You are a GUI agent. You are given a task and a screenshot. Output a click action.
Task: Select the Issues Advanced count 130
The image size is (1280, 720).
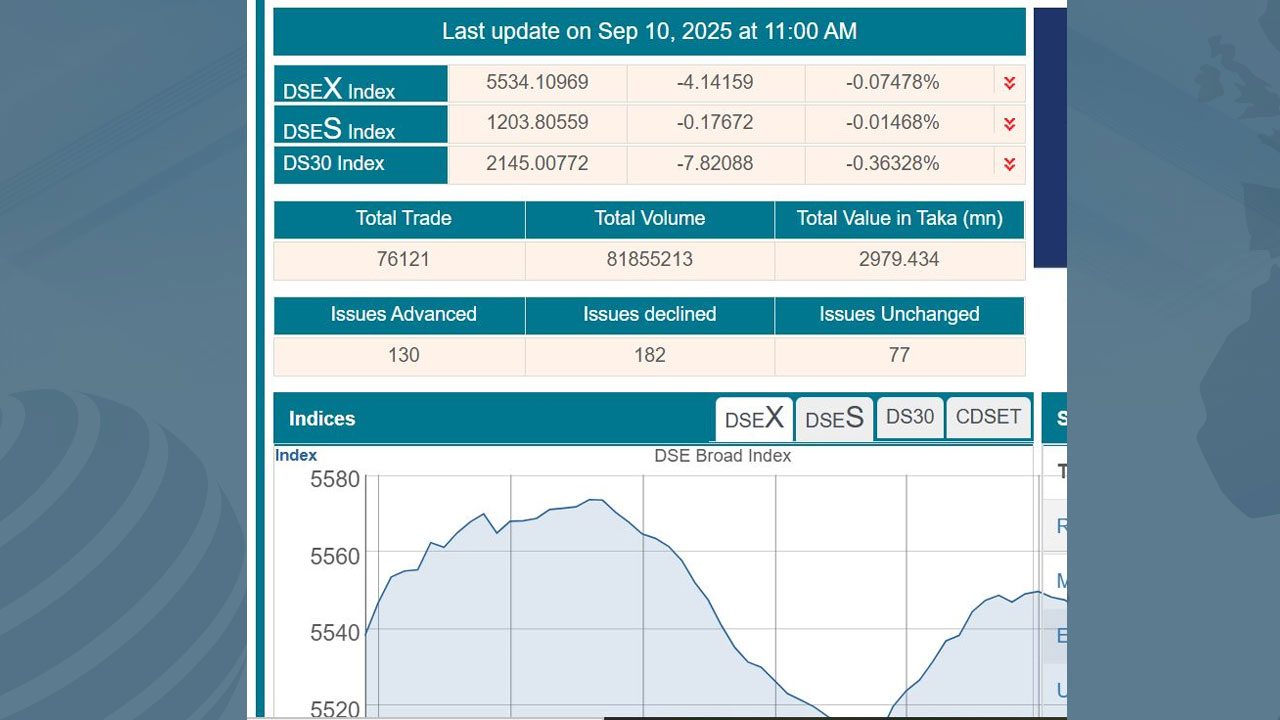[403, 355]
